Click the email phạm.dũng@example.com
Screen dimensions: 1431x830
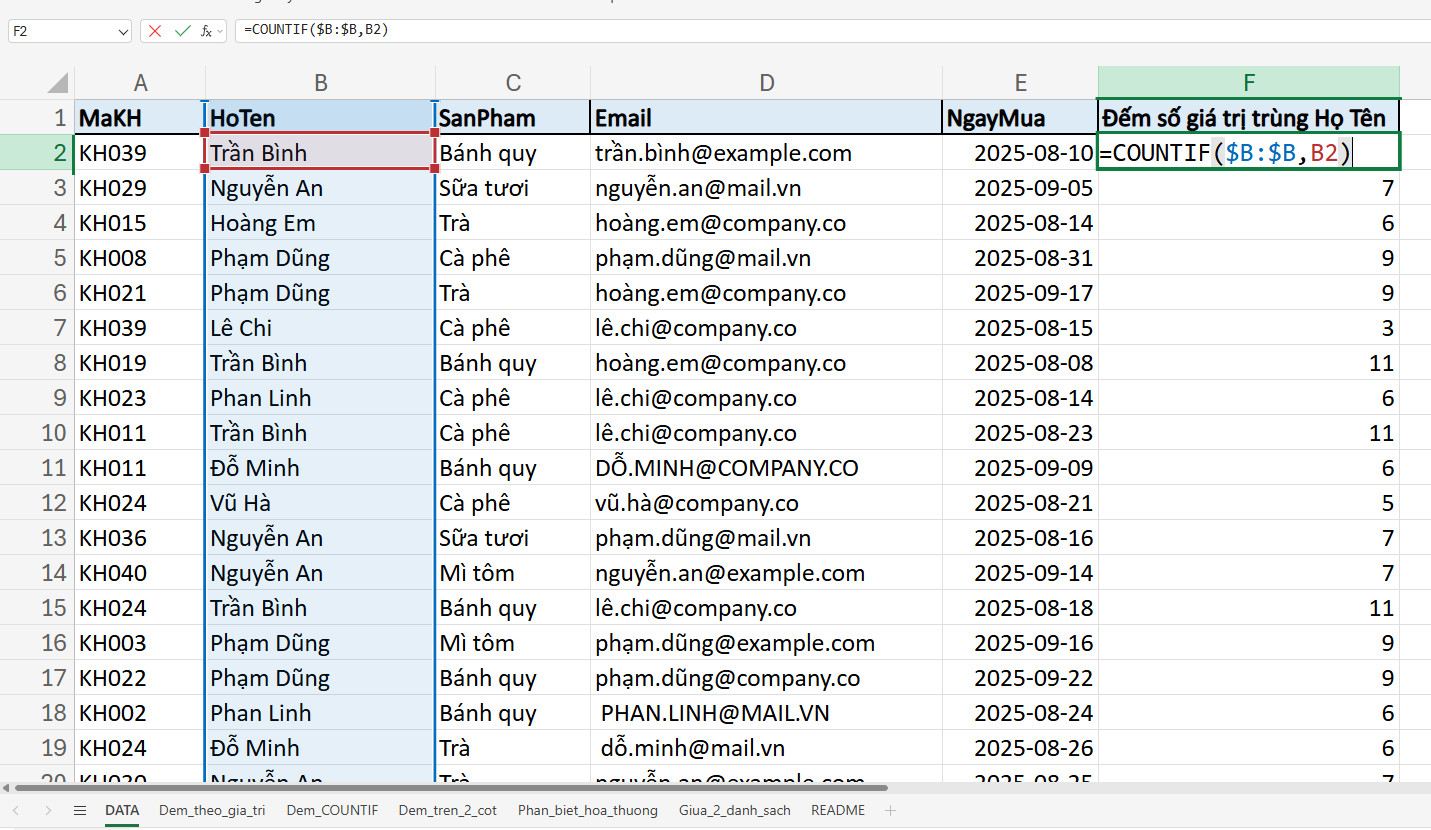click(x=766, y=643)
